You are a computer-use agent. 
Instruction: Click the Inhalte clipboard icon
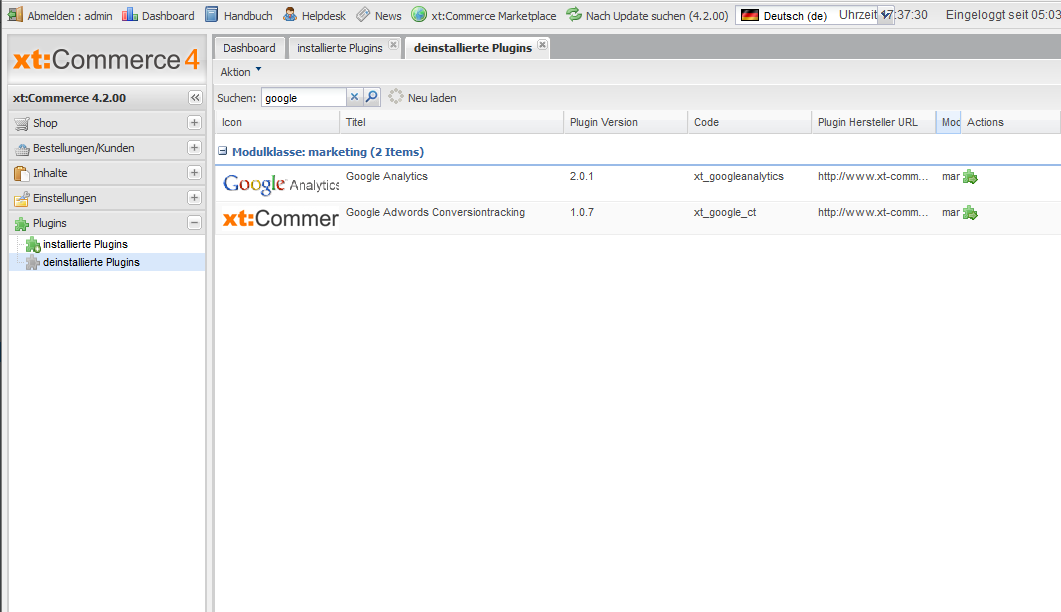22,173
